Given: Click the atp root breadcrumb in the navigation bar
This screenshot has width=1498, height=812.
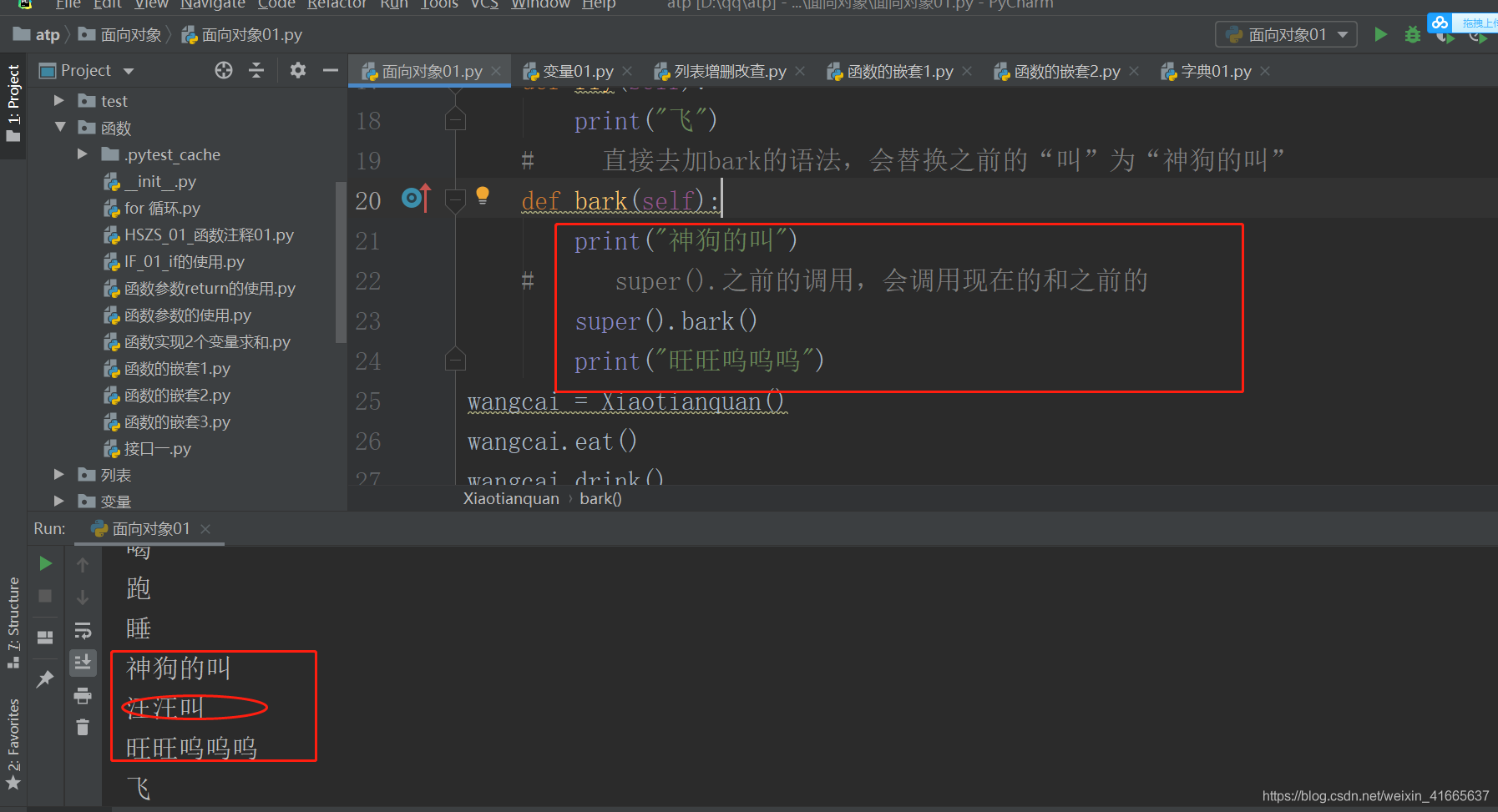Looking at the screenshot, I should pos(38,34).
